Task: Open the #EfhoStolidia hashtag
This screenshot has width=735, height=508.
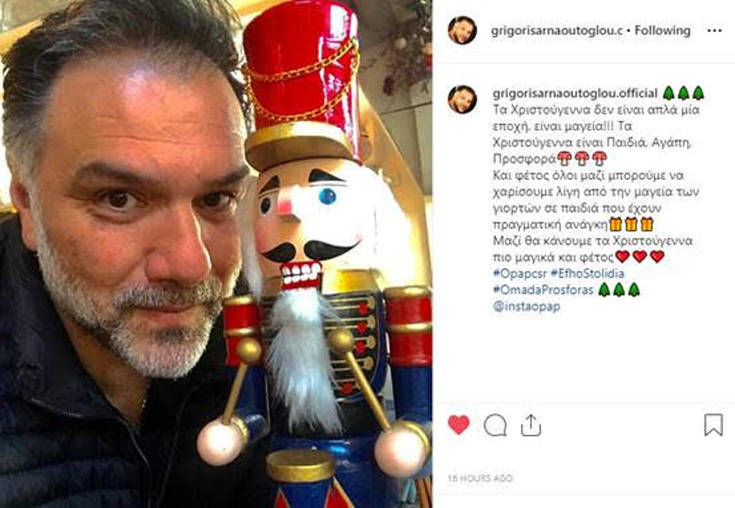Action: coord(587,273)
